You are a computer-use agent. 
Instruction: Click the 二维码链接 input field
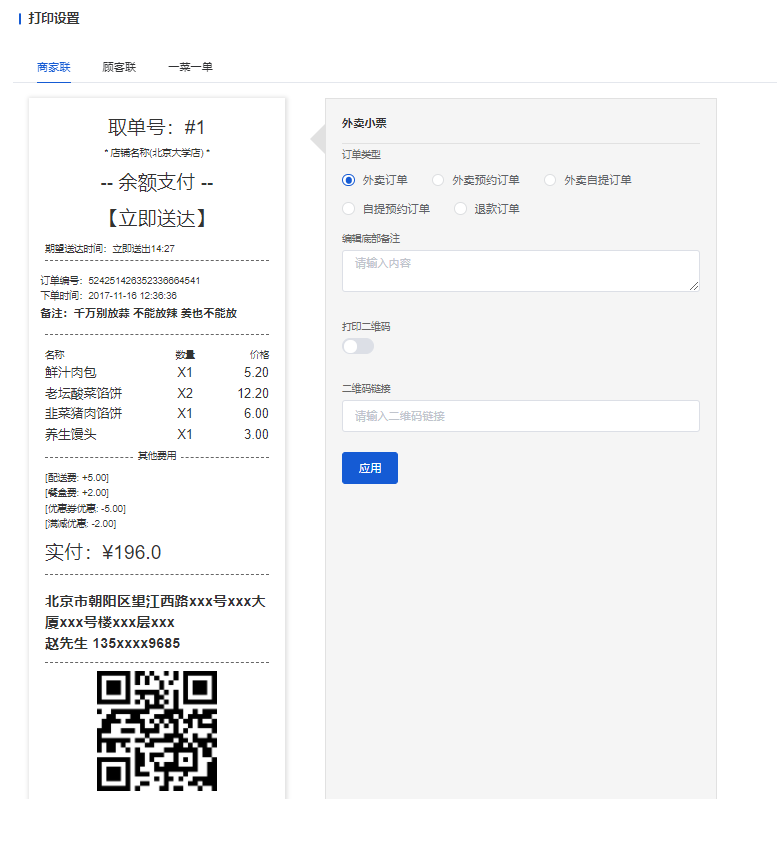pos(521,416)
